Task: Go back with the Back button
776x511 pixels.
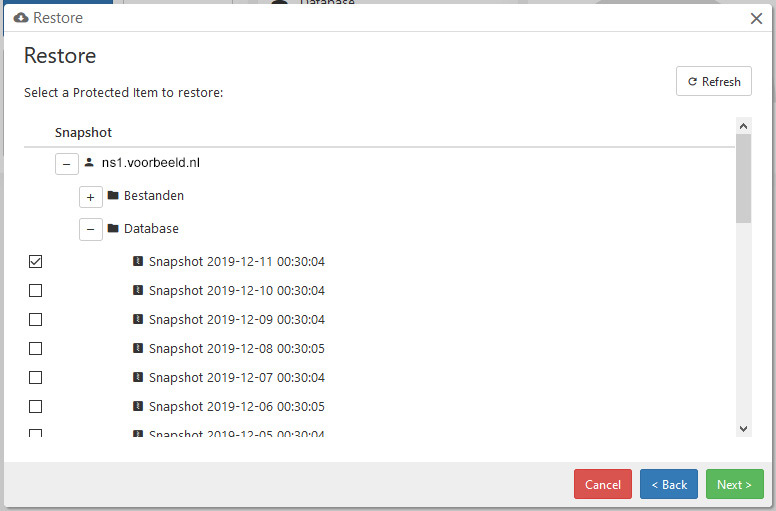Action: point(669,484)
